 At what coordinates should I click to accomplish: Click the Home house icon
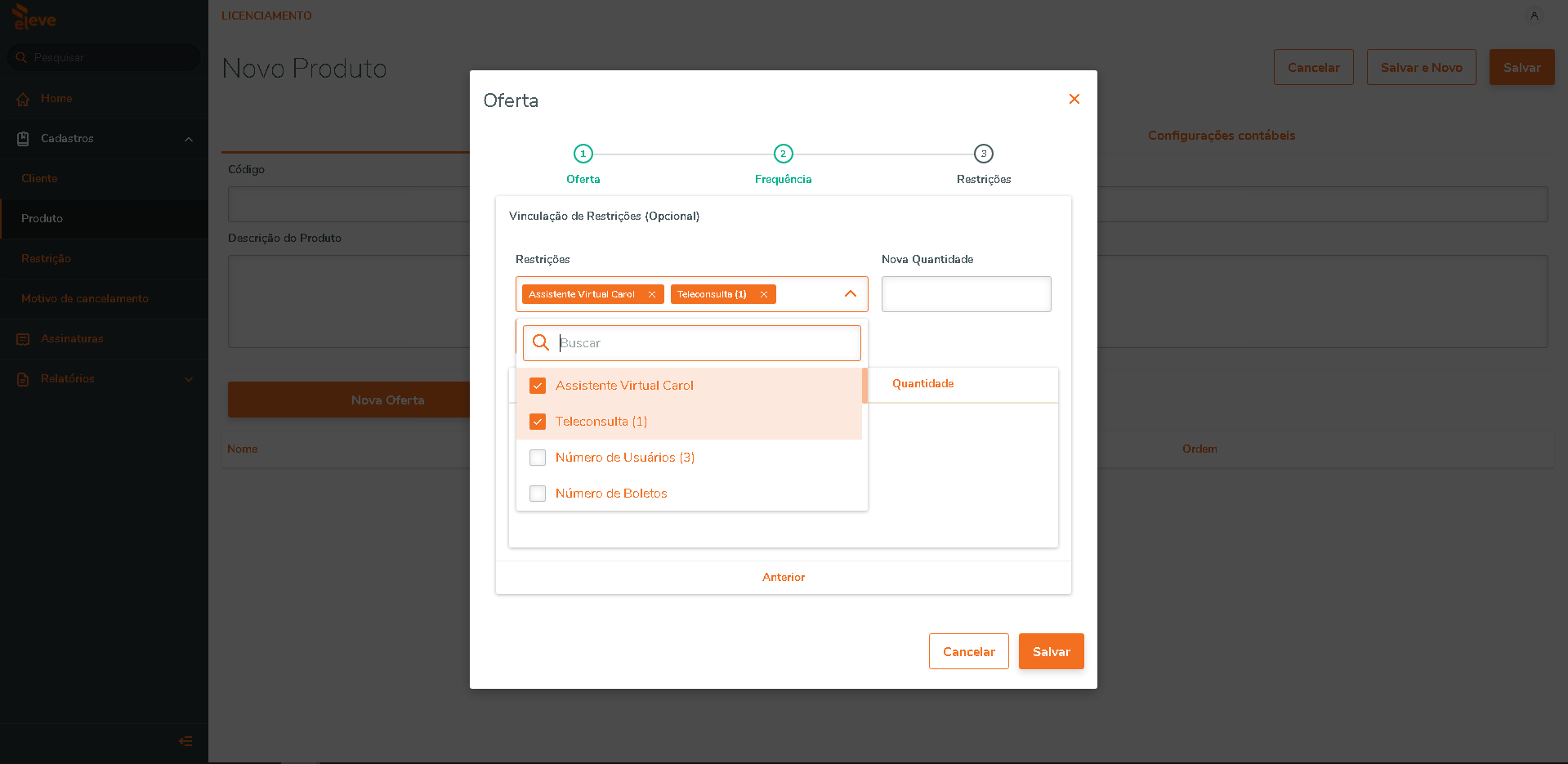coord(23,99)
